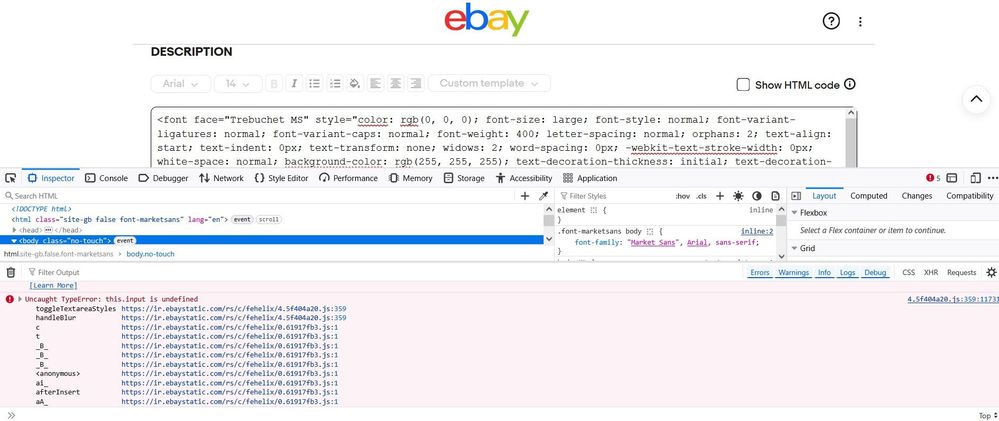Toggle dark color scheme simulation icon
999x421 pixels.
757,196
